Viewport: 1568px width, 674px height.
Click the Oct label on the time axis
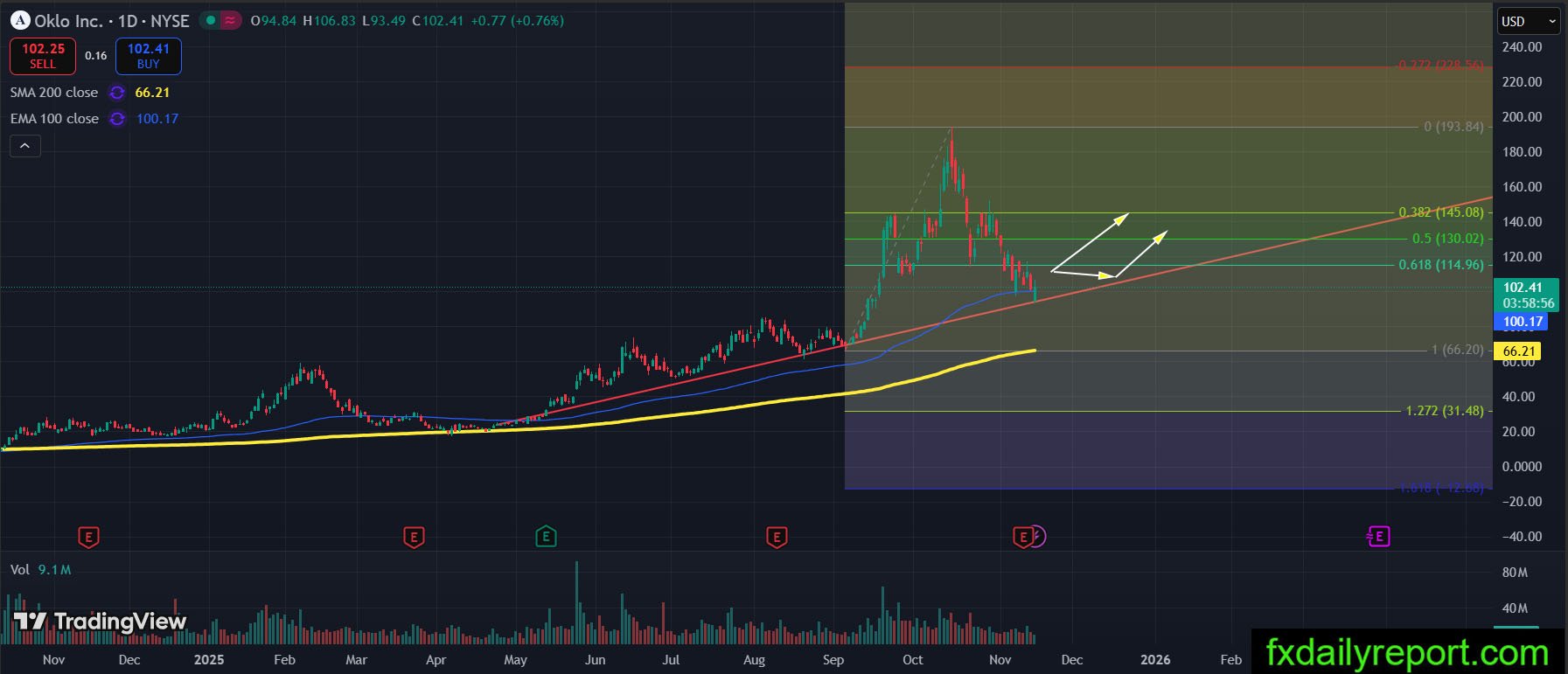point(913,660)
